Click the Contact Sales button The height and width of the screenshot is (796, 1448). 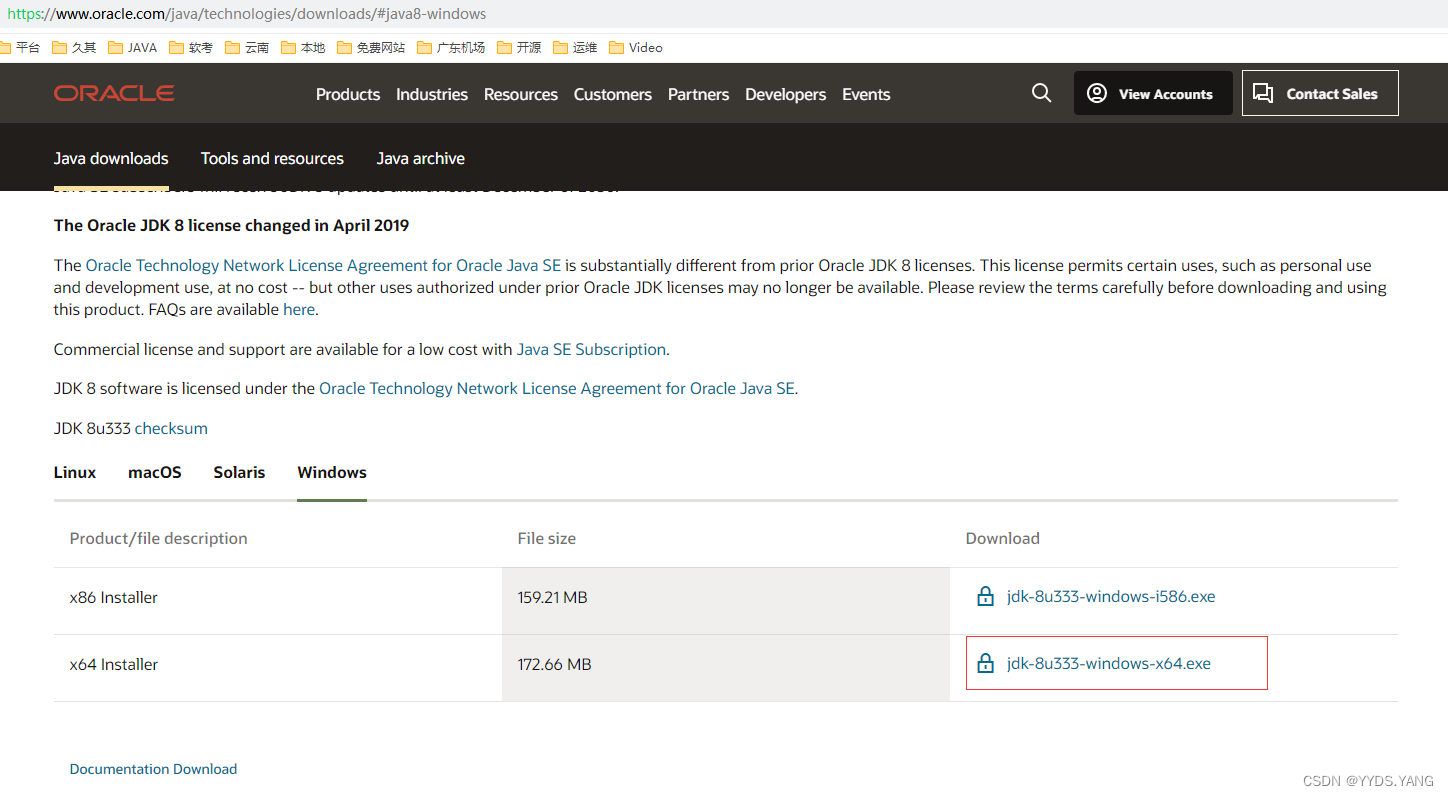coord(1320,93)
